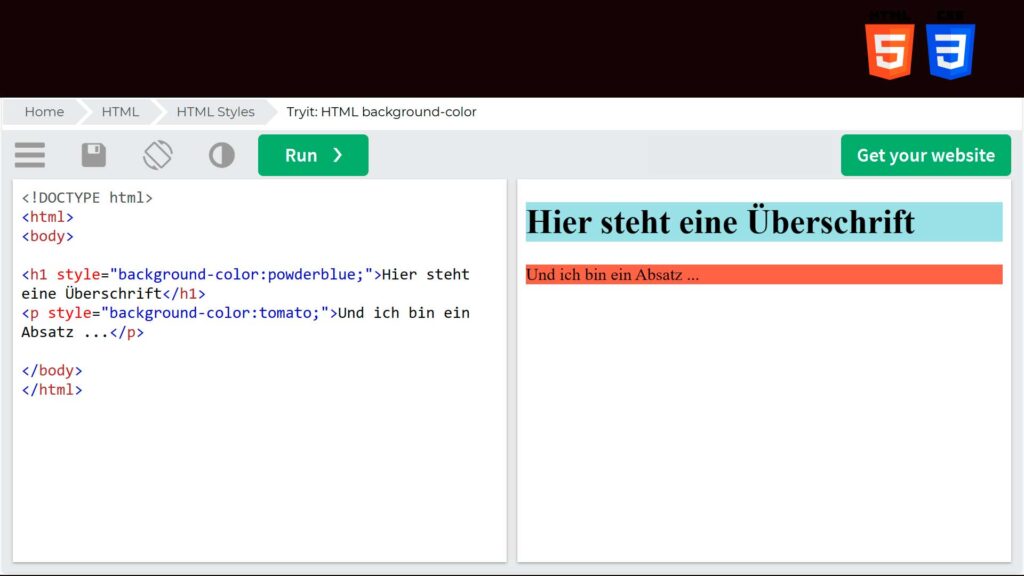Image resolution: width=1024 pixels, height=576 pixels.
Task: Click the opening <body> tag line
Action: coord(47,236)
